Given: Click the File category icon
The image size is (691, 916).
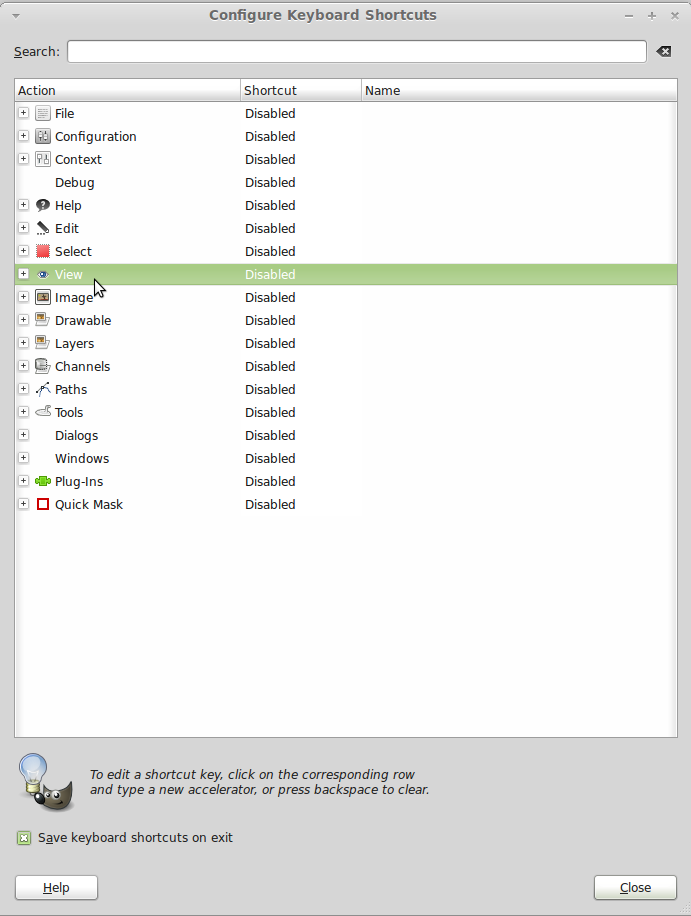Looking at the screenshot, I should click(43, 113).
